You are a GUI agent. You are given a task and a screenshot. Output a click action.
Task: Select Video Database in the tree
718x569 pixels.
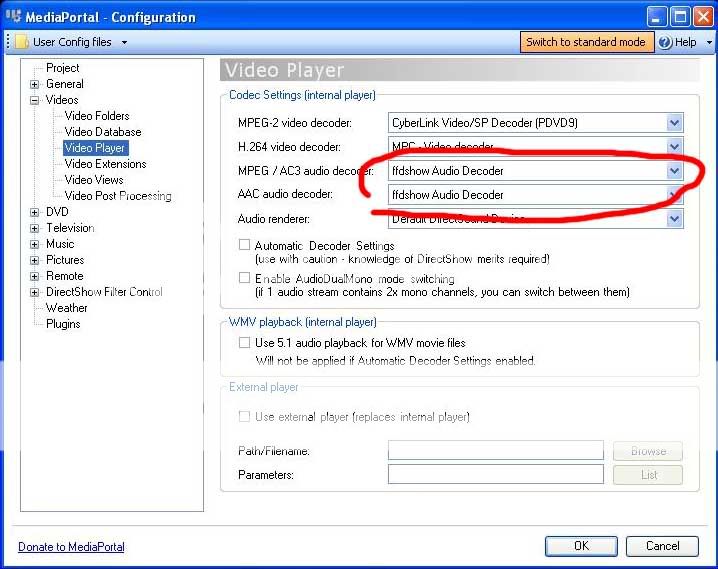pos(103,132)
